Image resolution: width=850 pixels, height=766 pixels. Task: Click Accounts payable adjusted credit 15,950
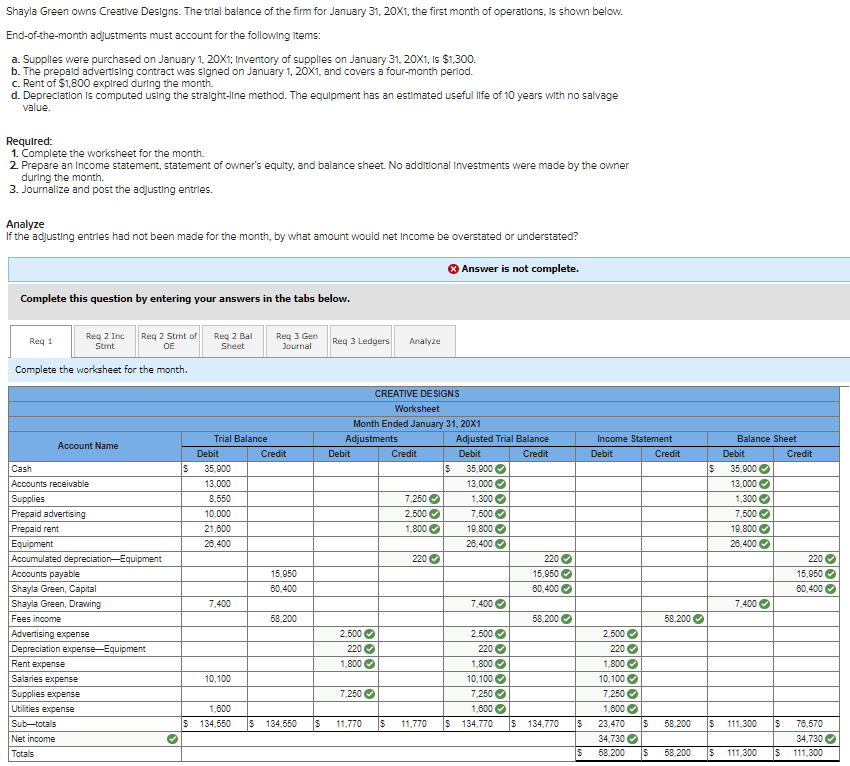coord(542,574)
